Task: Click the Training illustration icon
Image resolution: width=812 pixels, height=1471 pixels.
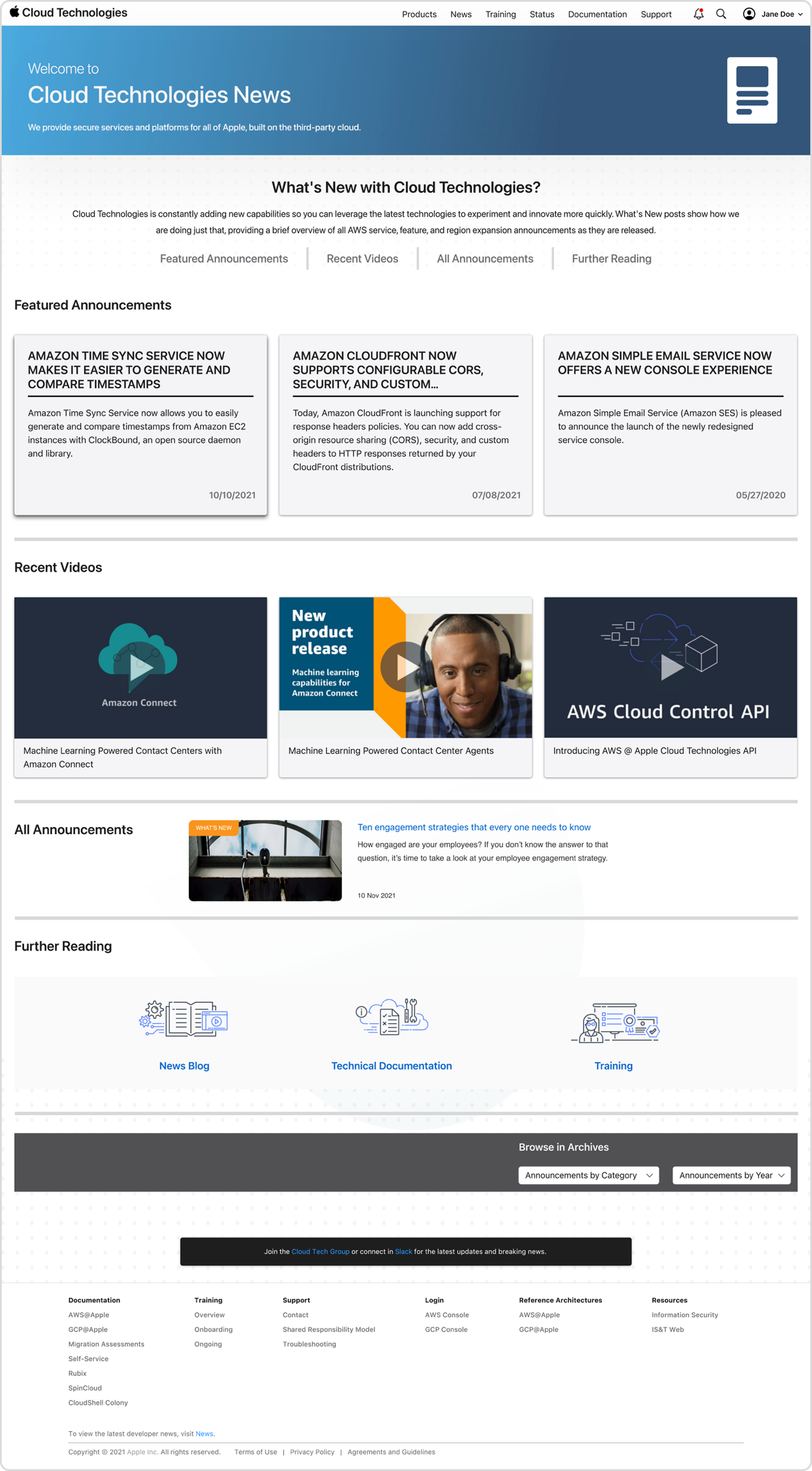Action: point(615,1023)
